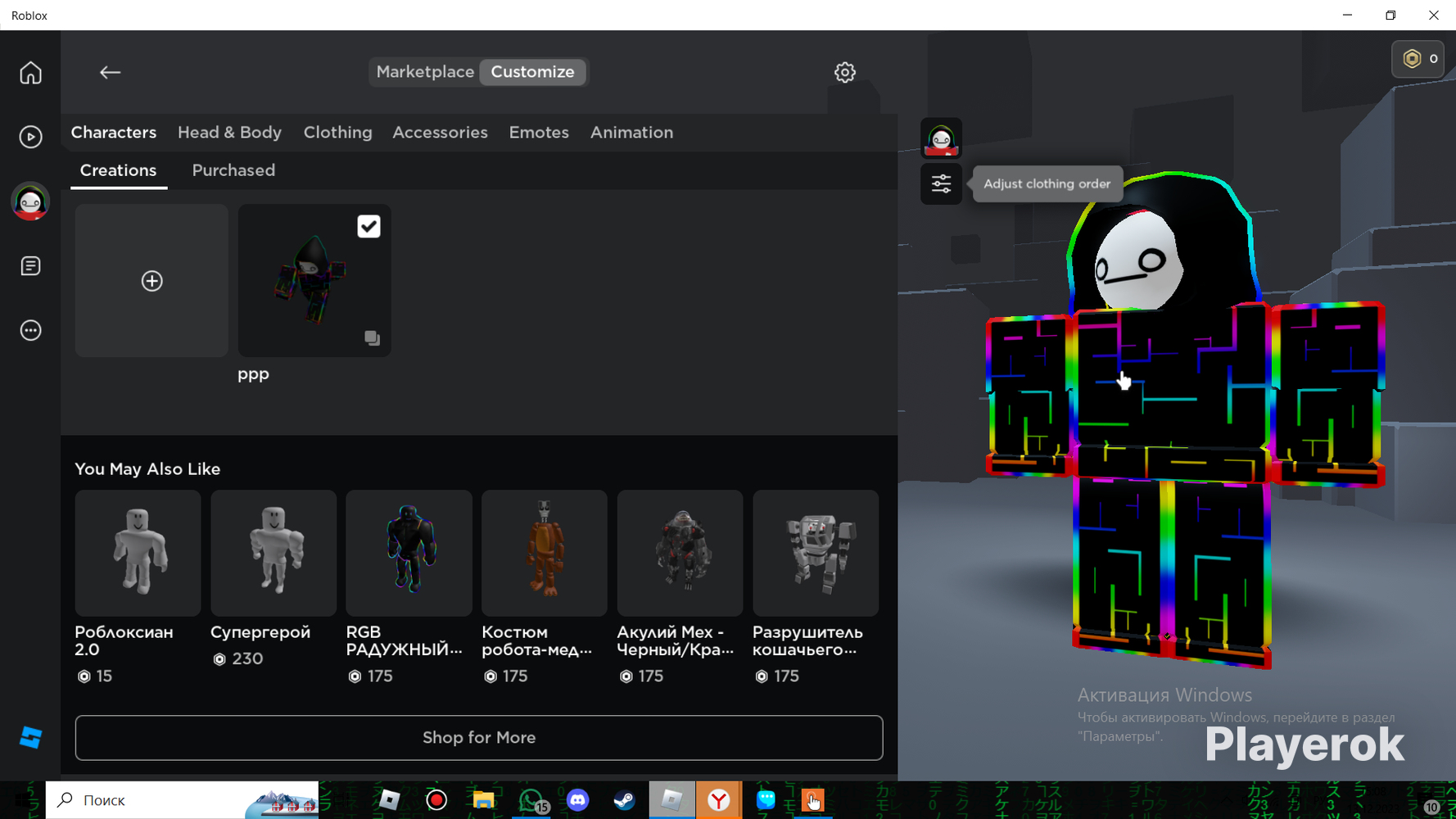1456x819 pixels.
Task: Open the RGB РАДУЖНЫЙ bundle thumbnail
Action: pyautogui.click(x=409, y=553)
